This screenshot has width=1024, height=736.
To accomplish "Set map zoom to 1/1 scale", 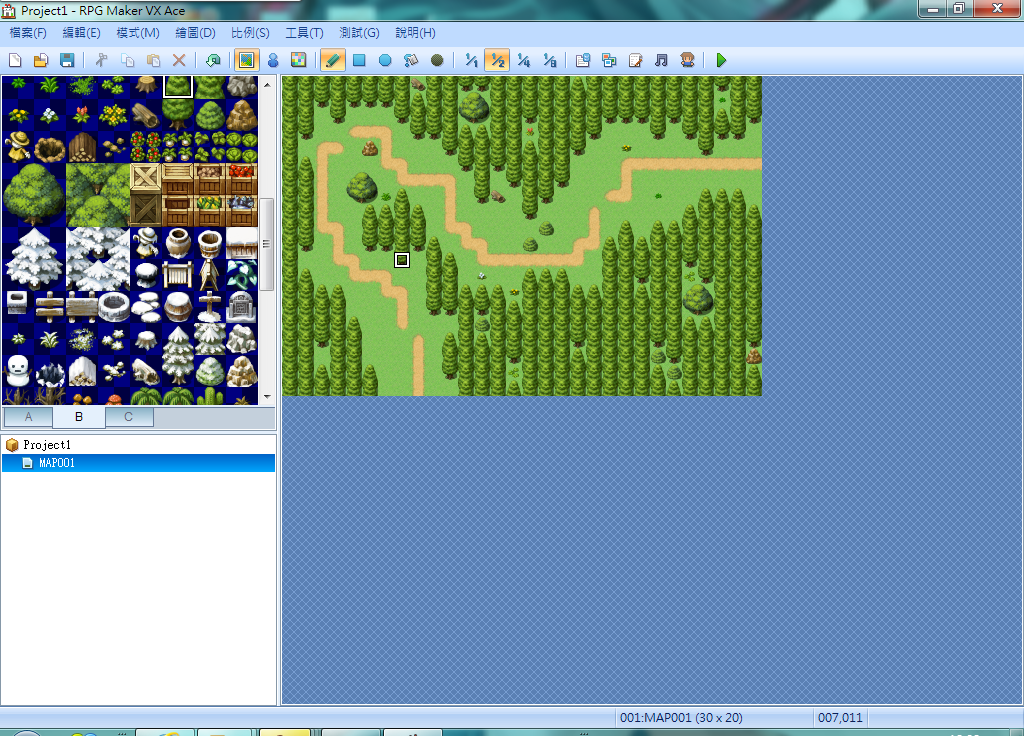I will point(471,61).
